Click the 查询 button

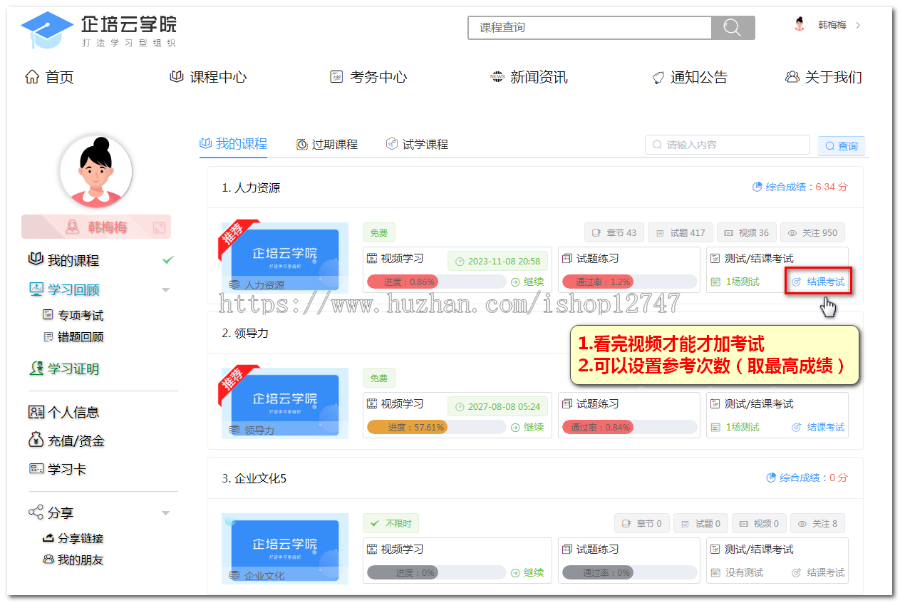click(x=841, y=146)
